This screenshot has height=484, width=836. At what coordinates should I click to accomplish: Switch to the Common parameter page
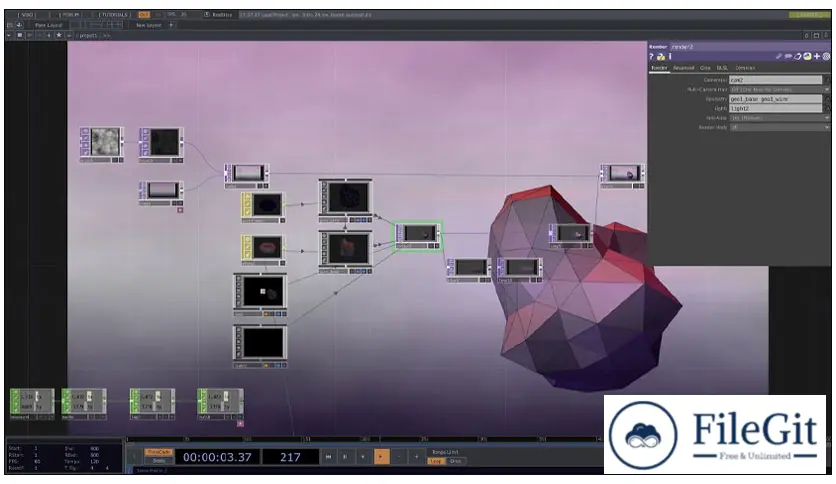(x=745, y=68)
